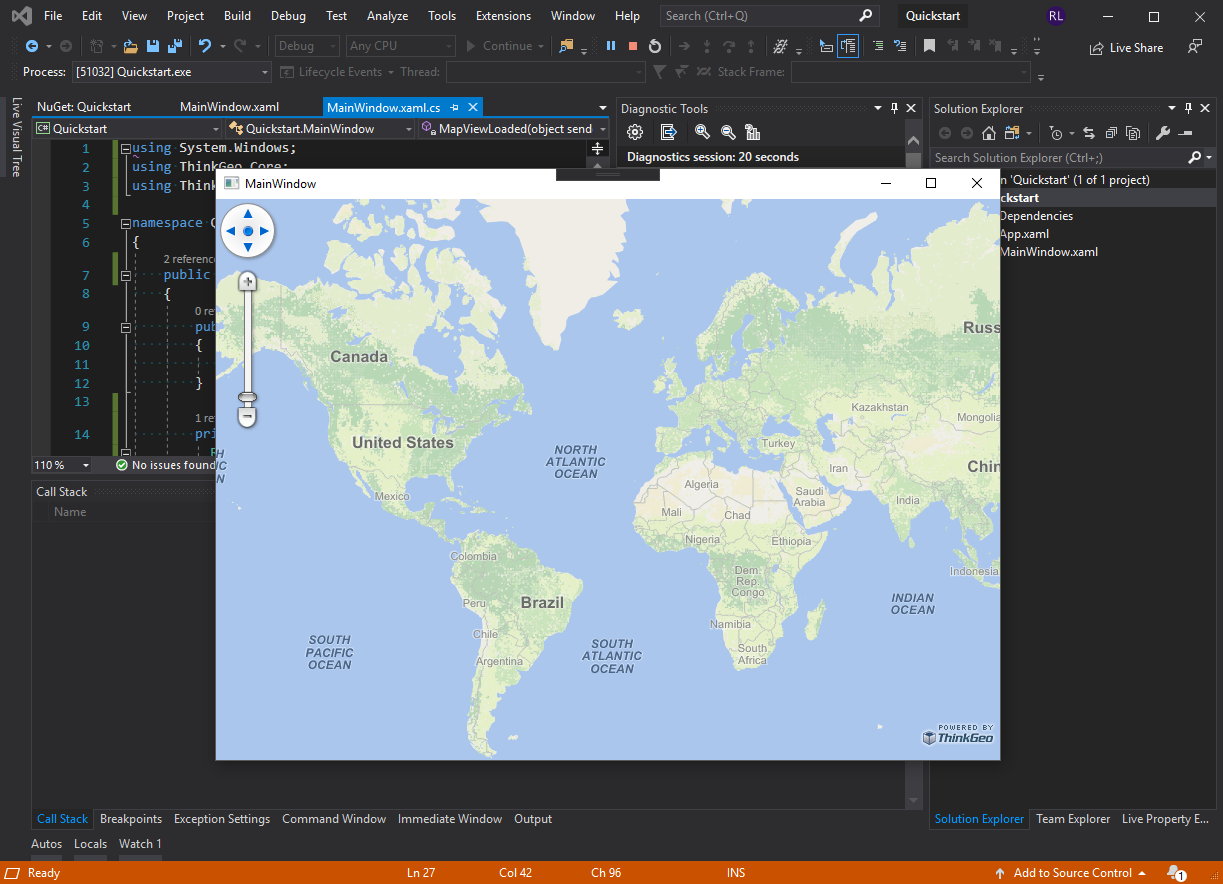Image resolution: width=1223 pixels, height=884 pixels.
Task: Restart the debugger from the toolbar
Action: (x=654, y=46)
